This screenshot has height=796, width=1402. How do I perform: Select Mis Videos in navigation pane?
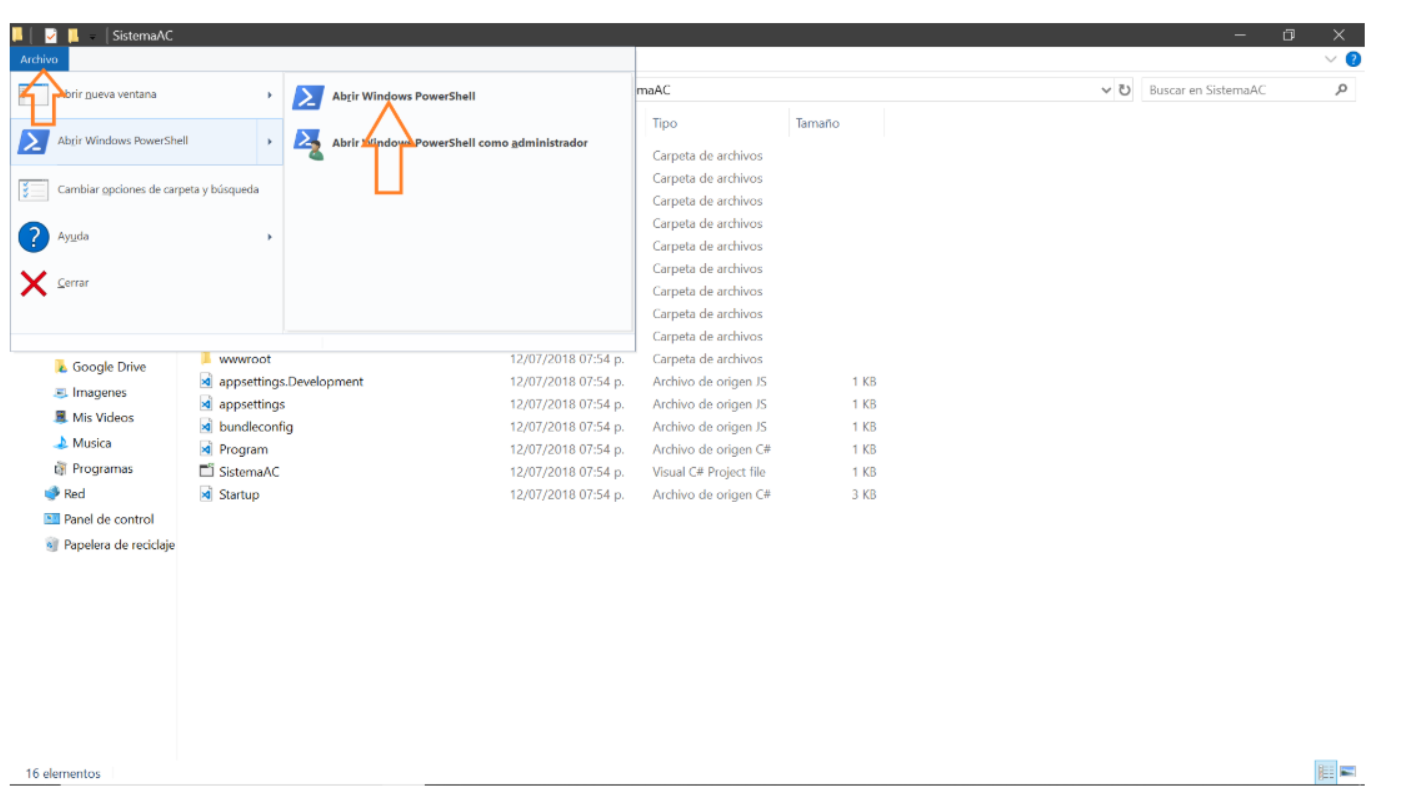(103, 418)
